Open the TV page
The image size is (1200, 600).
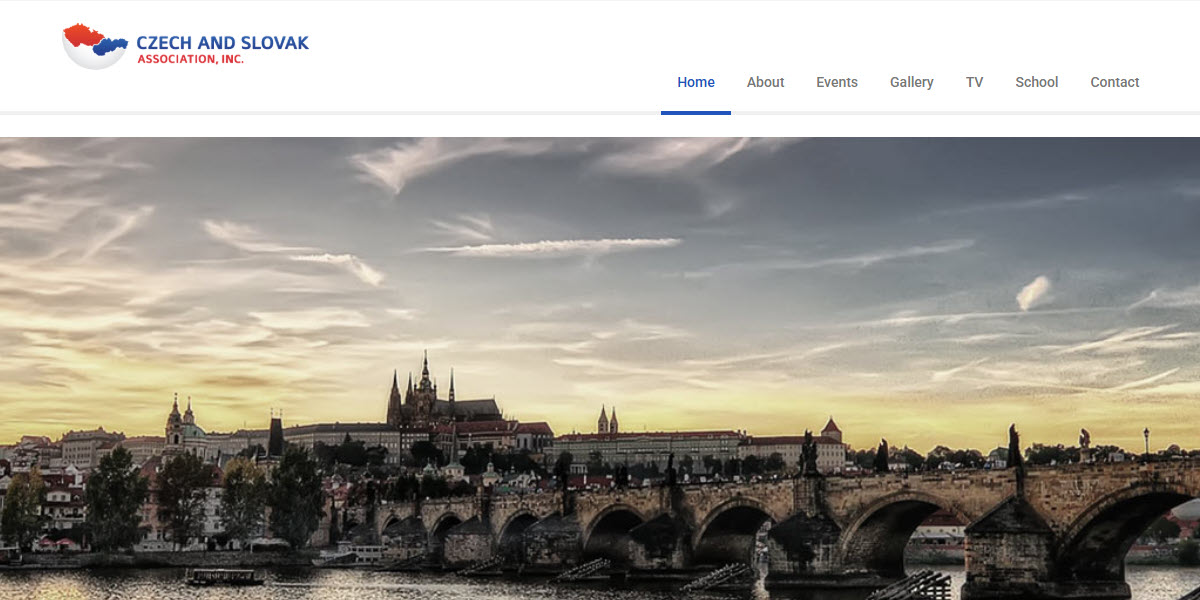tap(974, 82)
